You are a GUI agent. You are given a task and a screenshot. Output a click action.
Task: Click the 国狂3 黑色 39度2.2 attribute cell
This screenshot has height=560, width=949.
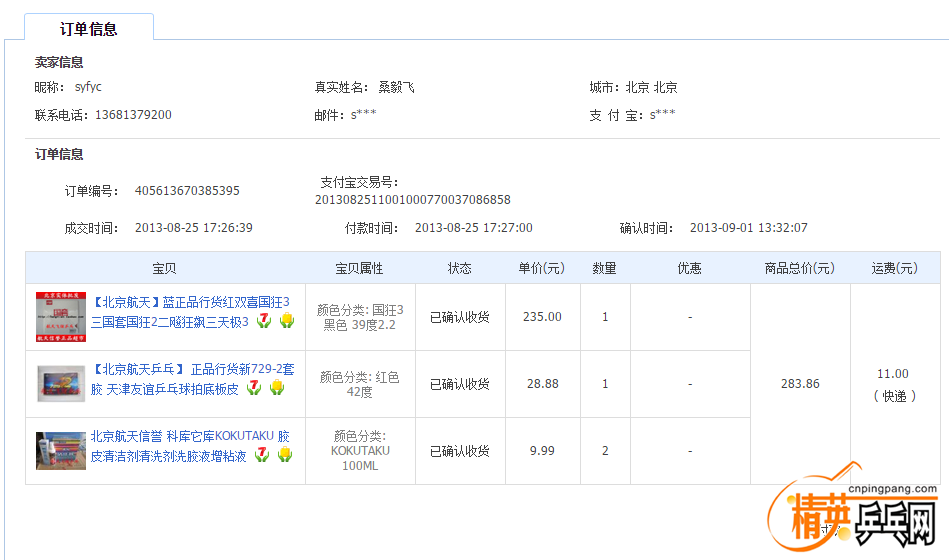360,317
